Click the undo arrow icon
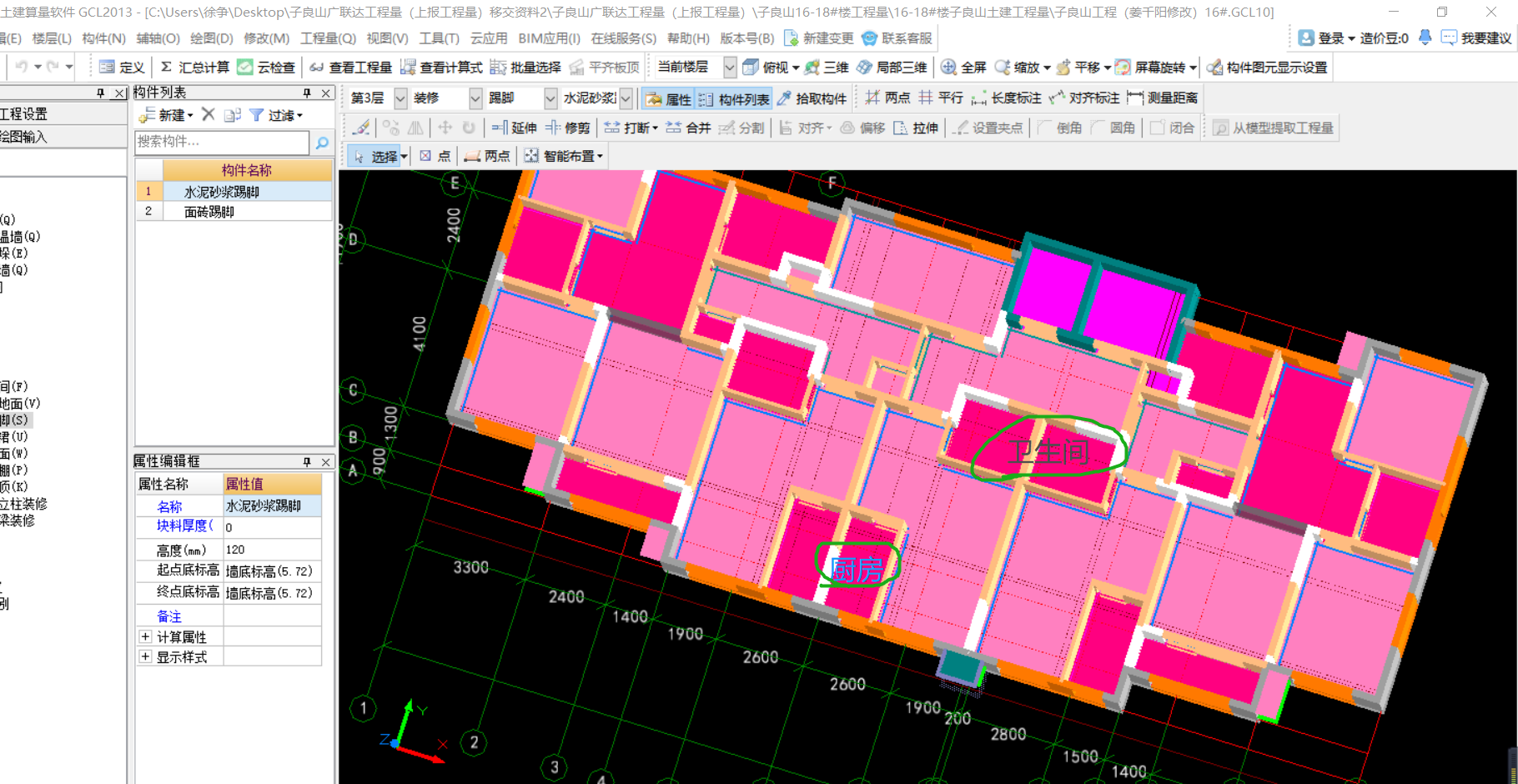Screen dimensions: 1518x784 coord(21,68)
